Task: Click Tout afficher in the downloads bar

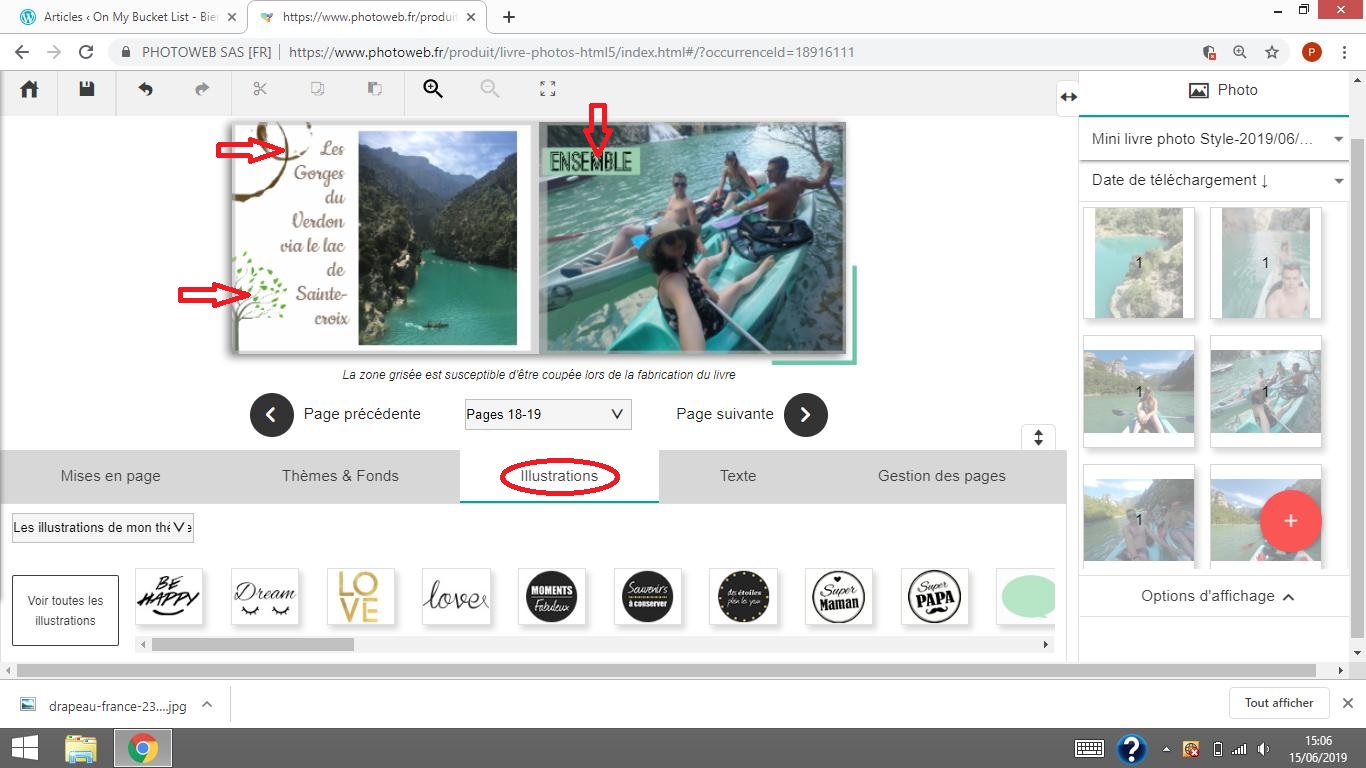Action: pyautogui.click(x=1278, y=703)
